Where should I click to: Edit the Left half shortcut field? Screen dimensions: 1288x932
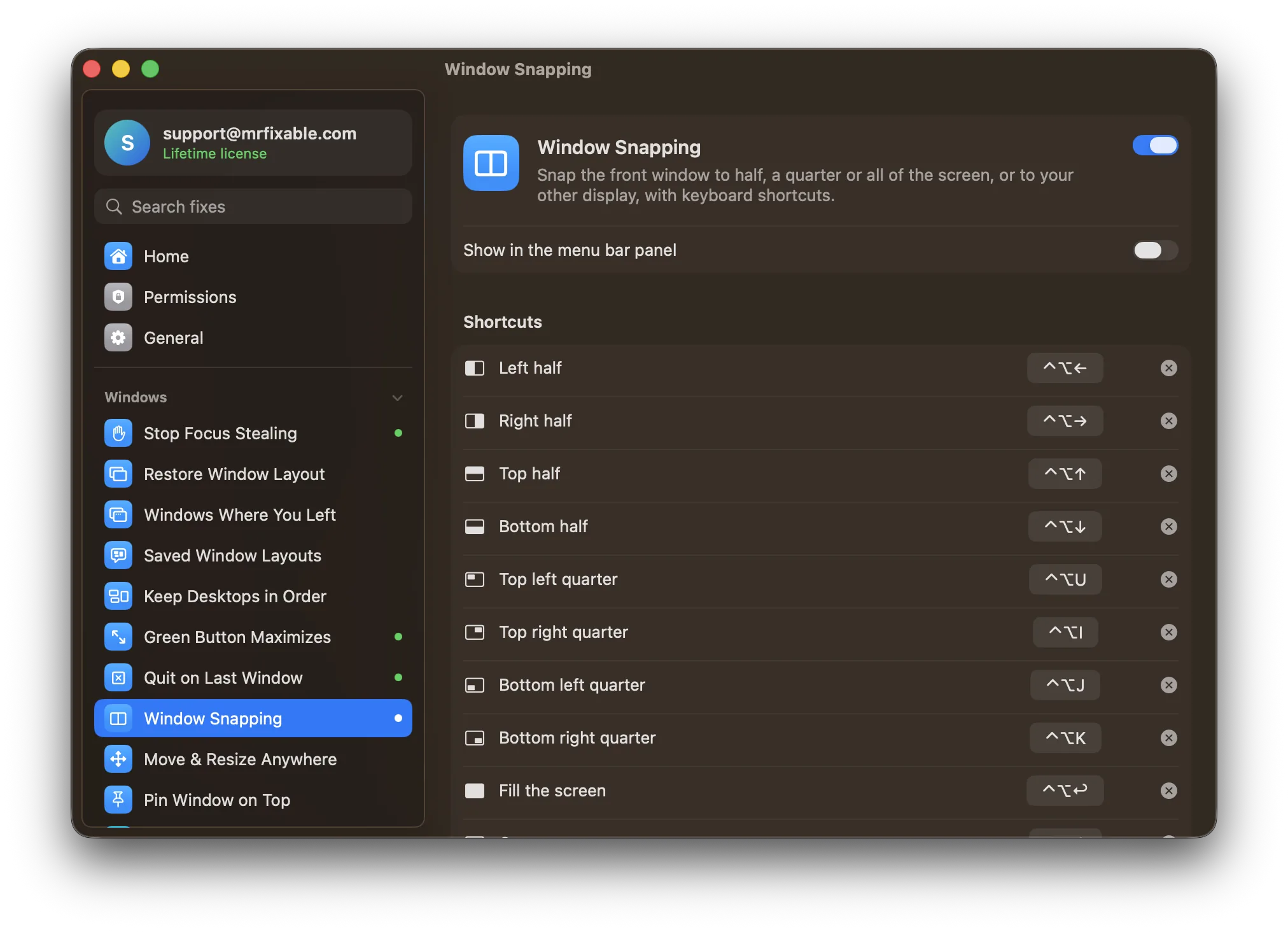coord(1065,368)
